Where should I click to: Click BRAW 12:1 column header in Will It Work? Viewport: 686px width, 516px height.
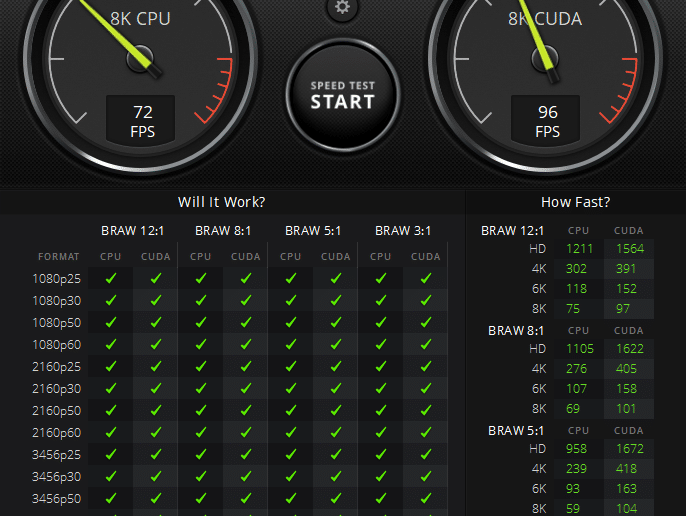133,231
